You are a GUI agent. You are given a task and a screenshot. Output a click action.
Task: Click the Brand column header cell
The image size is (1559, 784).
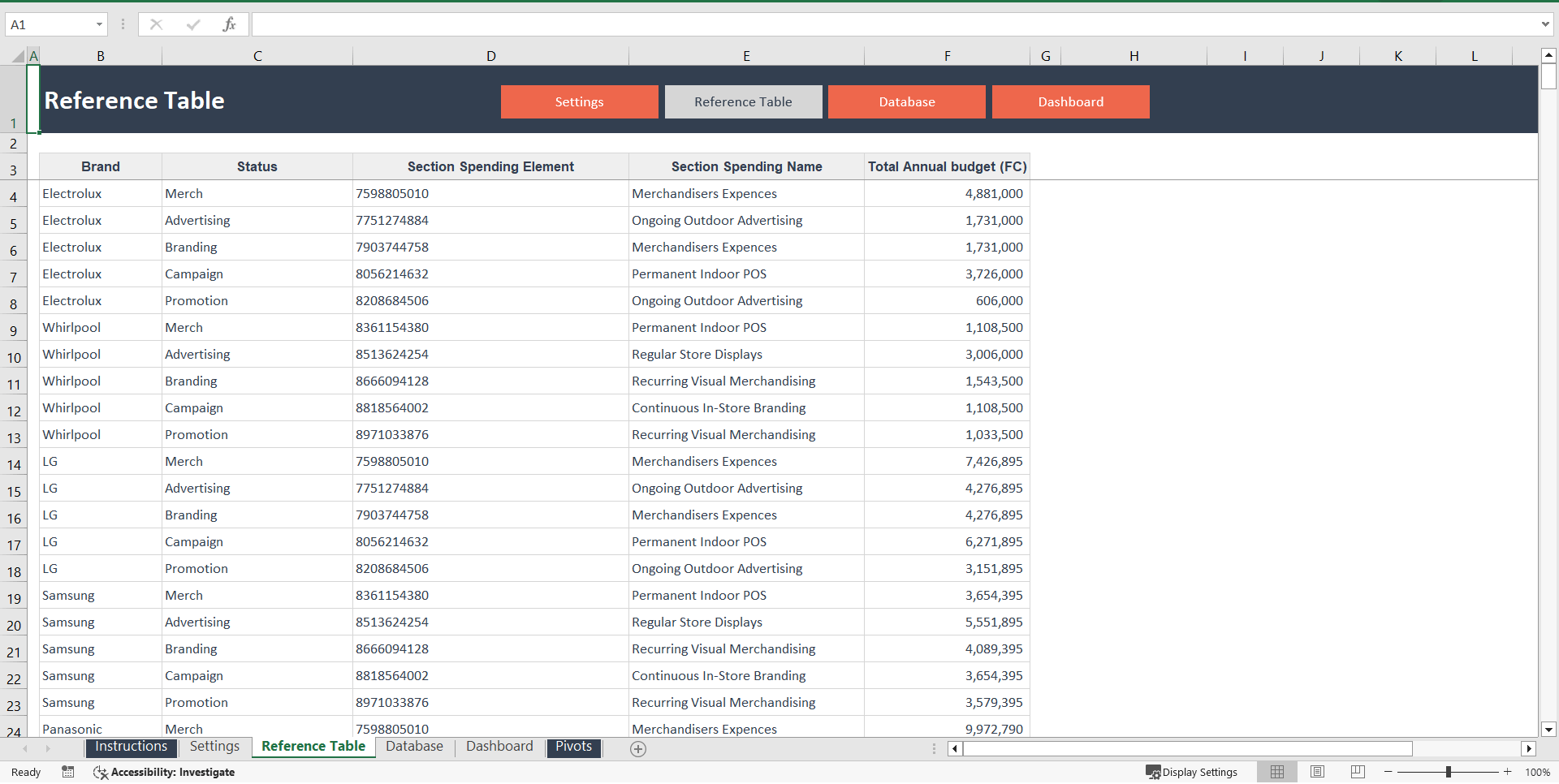(x=101, y=166)
